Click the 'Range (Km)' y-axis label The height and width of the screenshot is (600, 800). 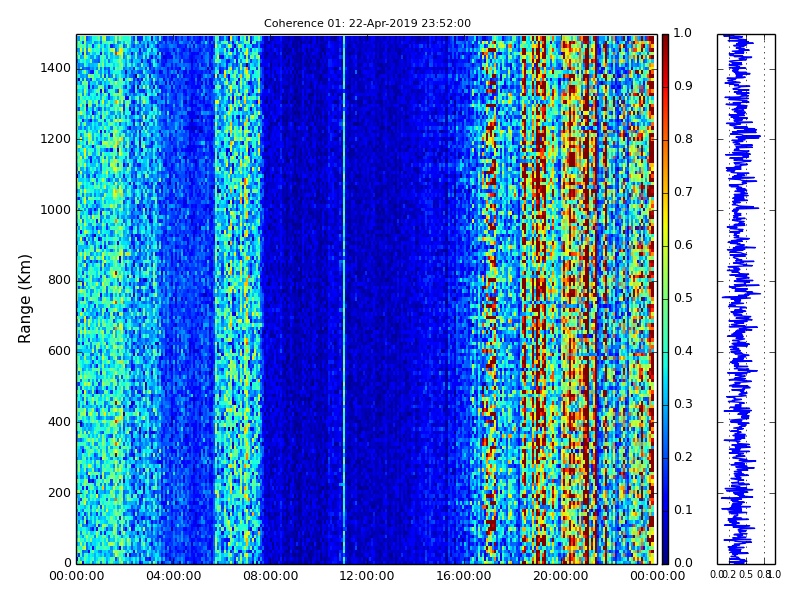click(x=24, y=299)
